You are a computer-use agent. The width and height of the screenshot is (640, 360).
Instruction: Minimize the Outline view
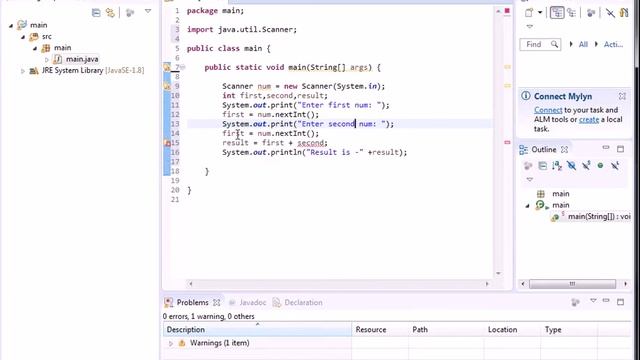pyautogui.click(x=606, y=148)
